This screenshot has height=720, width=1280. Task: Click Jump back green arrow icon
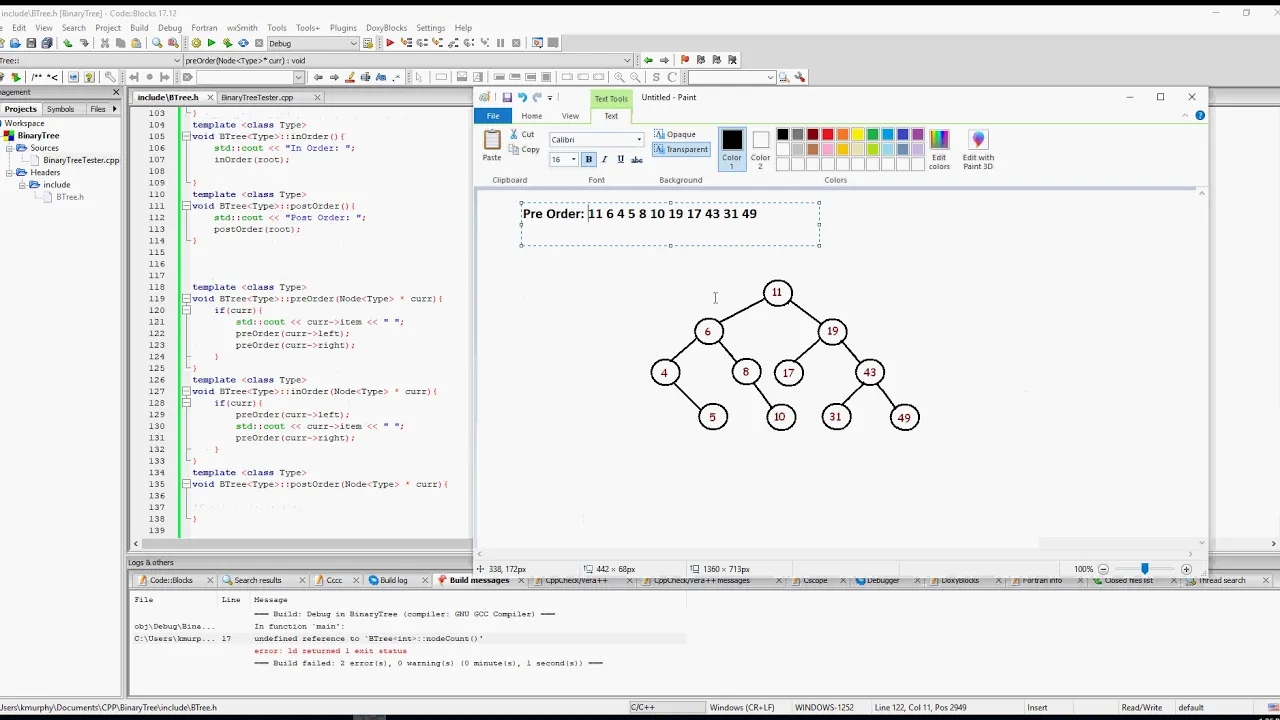648,60
